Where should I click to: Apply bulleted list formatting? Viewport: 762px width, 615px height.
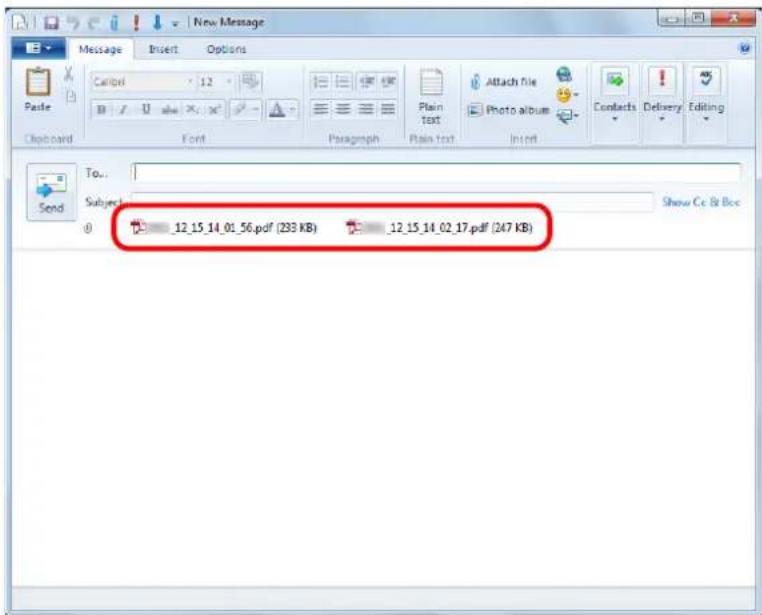click(343, 82)
